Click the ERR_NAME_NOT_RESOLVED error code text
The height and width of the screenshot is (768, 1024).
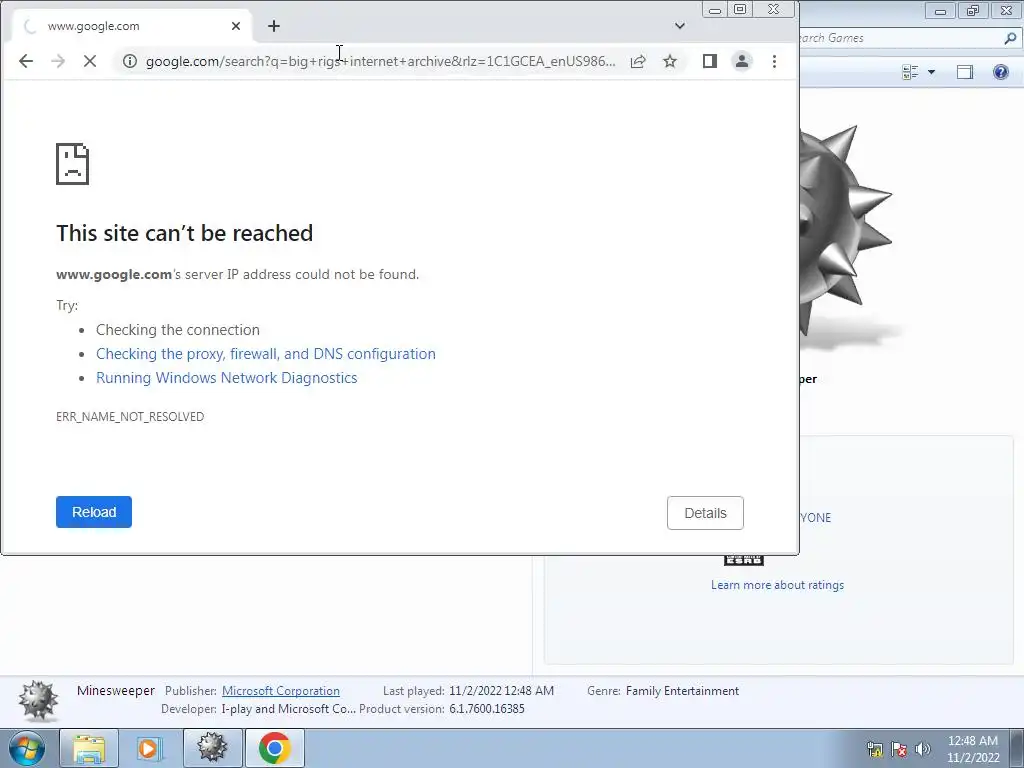(130, 417)
